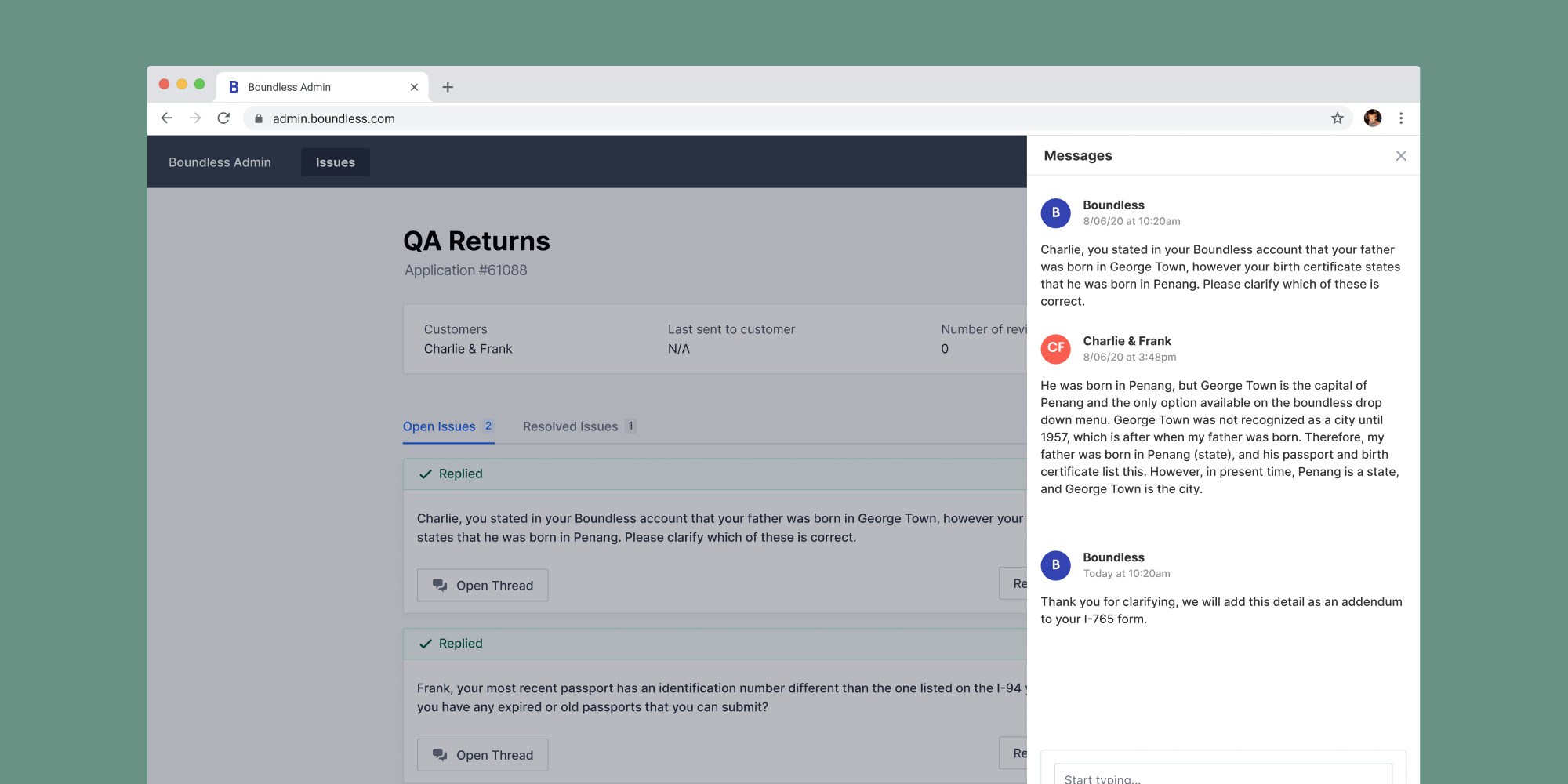Click the Start typing message field

[x=1223, y=775]
